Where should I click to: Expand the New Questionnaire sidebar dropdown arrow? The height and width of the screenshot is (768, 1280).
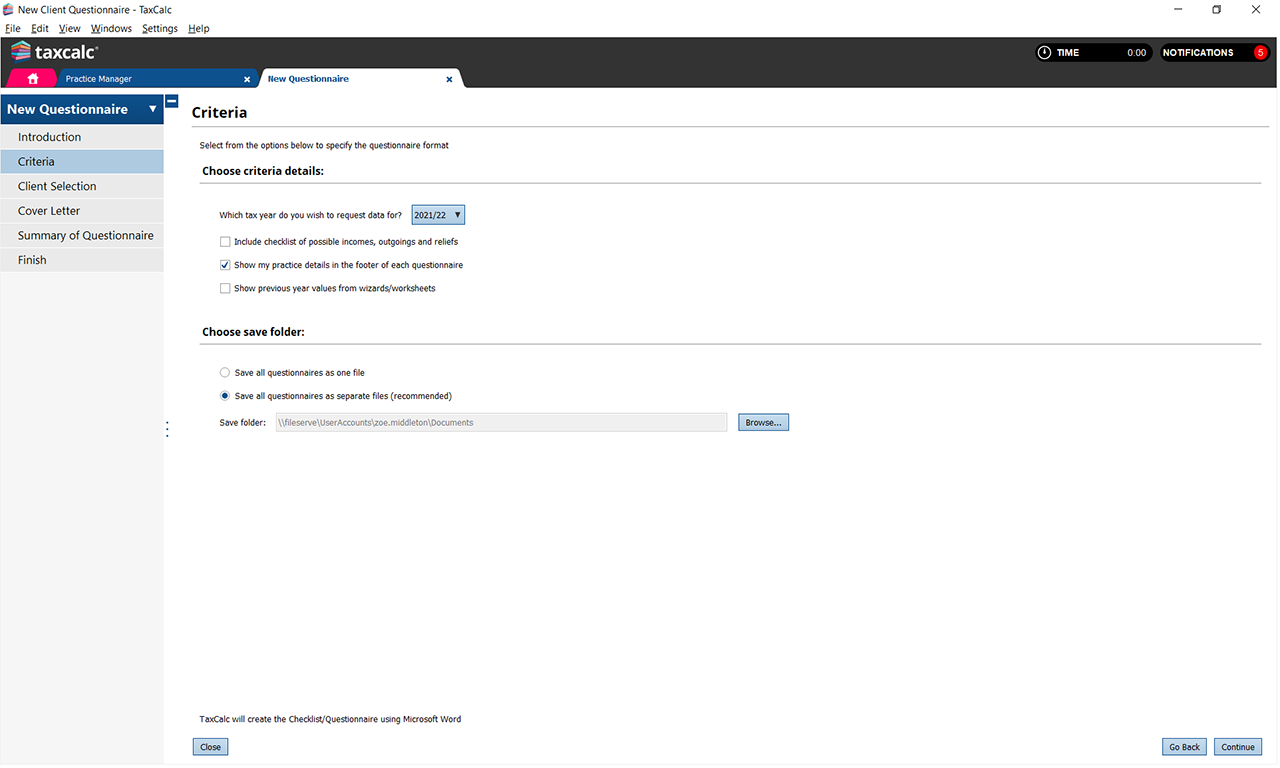point(152,109)
